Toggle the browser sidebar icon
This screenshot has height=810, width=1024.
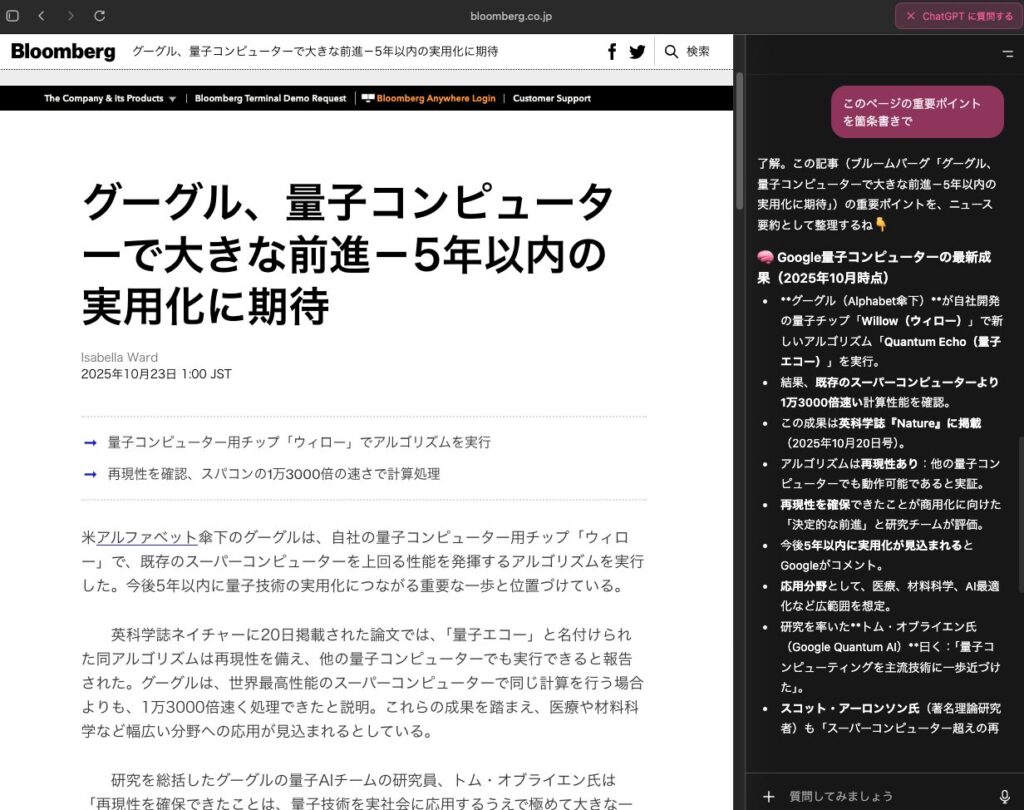coord(13,16)
